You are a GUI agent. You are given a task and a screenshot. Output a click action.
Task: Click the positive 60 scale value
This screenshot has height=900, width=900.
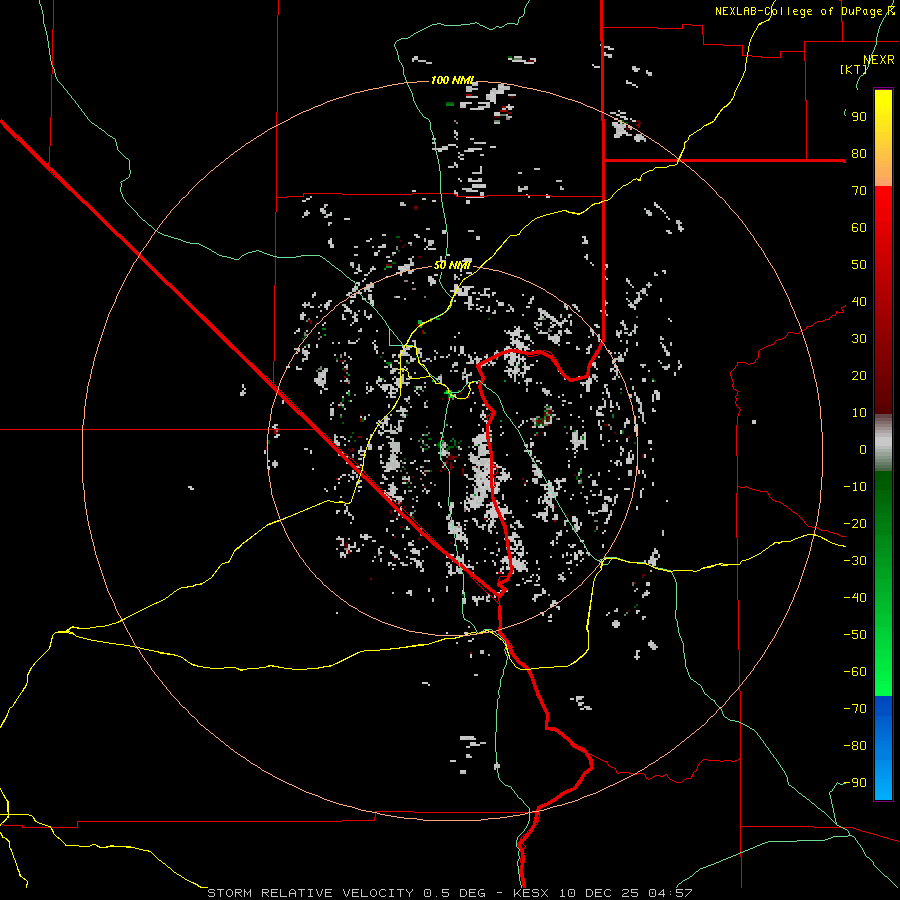coord(859,228)
